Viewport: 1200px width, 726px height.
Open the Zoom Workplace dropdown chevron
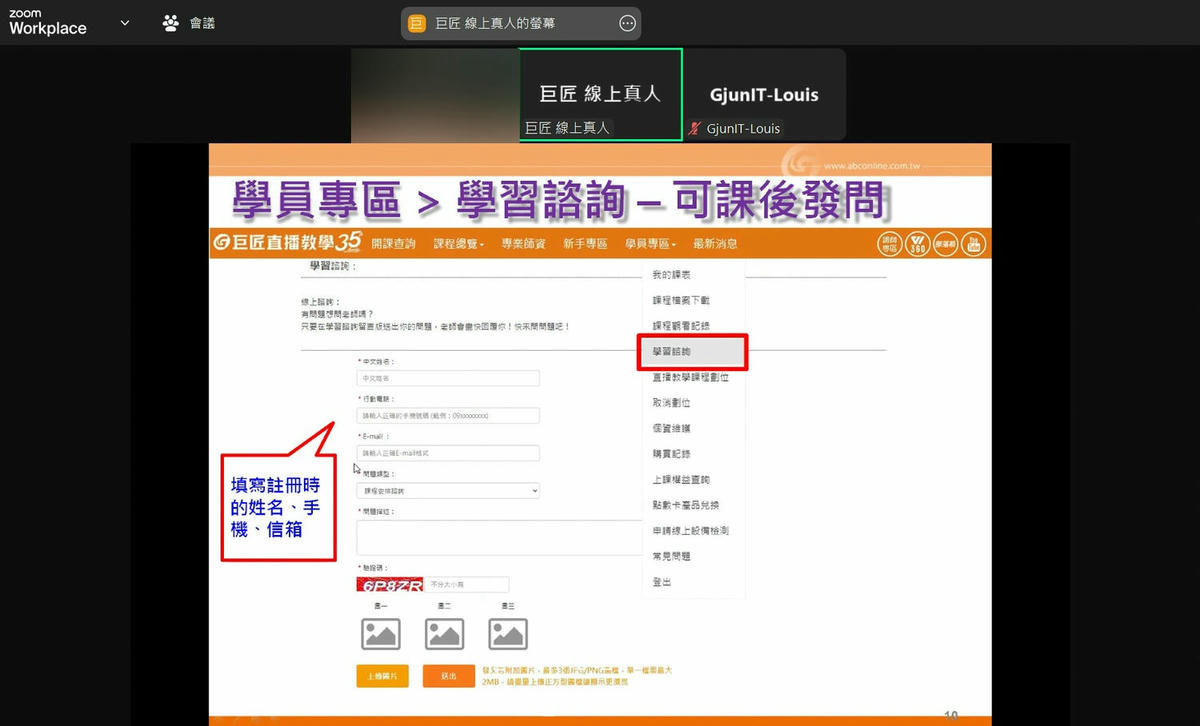[124, 23]
